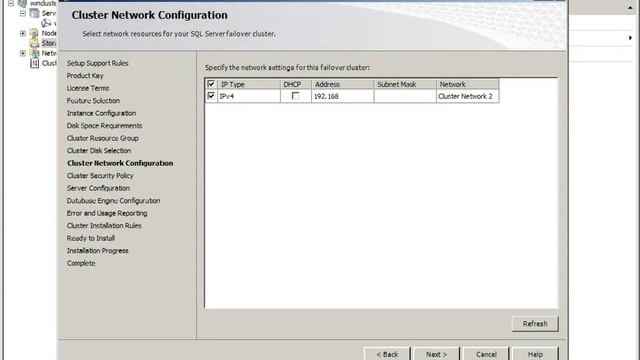The width and height of the screenshot is (640, 360).
Task: Uncheck the IPv4 row checkbox
Action: [211, 96]
